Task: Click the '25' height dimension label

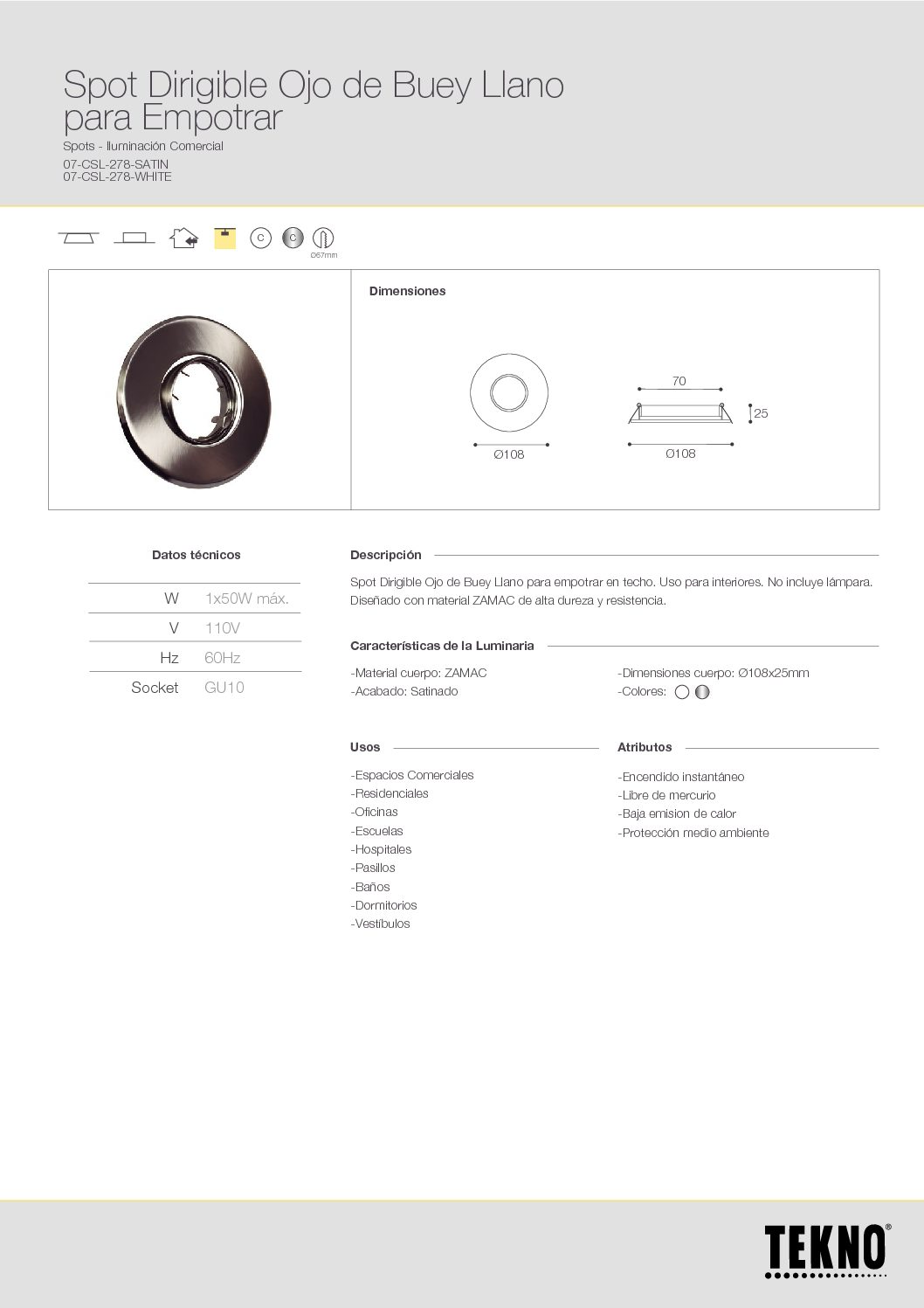Action: coord(761,413)
